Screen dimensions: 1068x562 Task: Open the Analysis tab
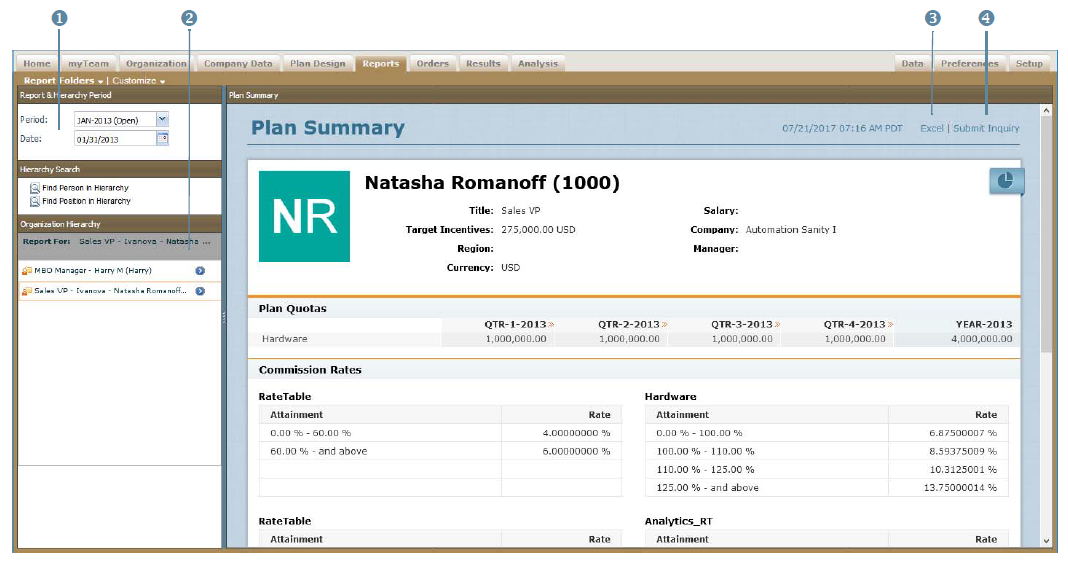(x=537, y=63)
